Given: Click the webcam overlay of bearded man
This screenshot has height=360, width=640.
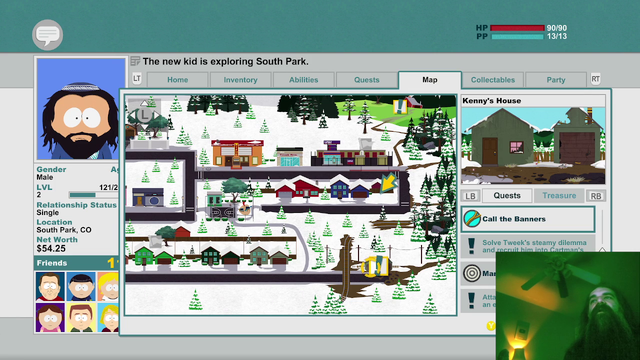Looking at the screenshot, I should click(x=568, y=306).
